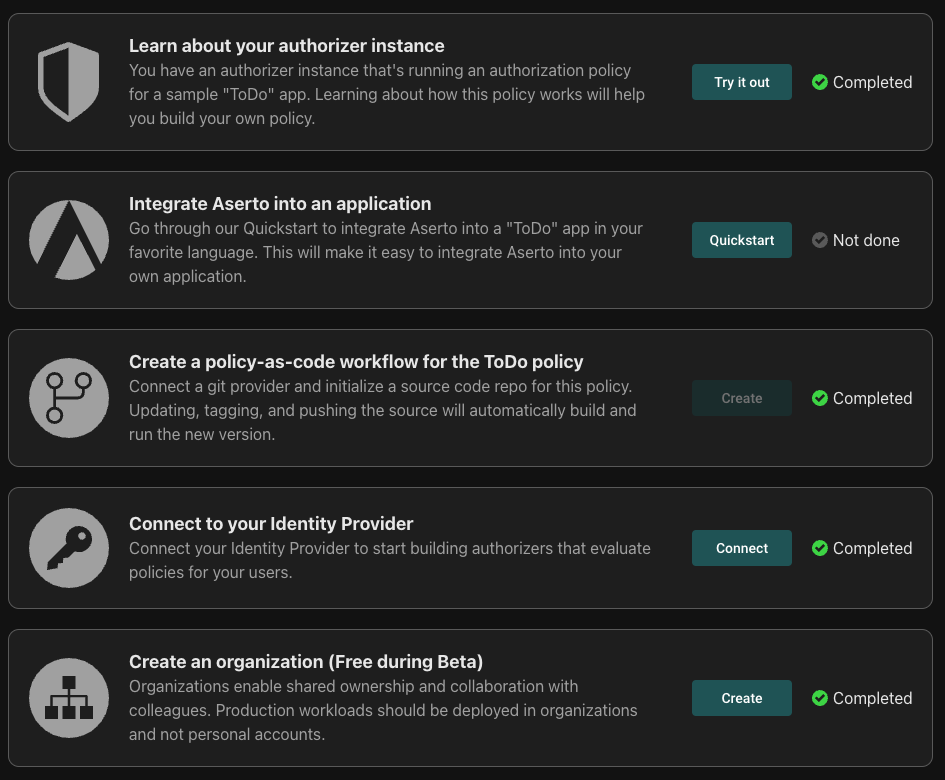
Task: Click Create button for organization
Action: click(741, 698)
